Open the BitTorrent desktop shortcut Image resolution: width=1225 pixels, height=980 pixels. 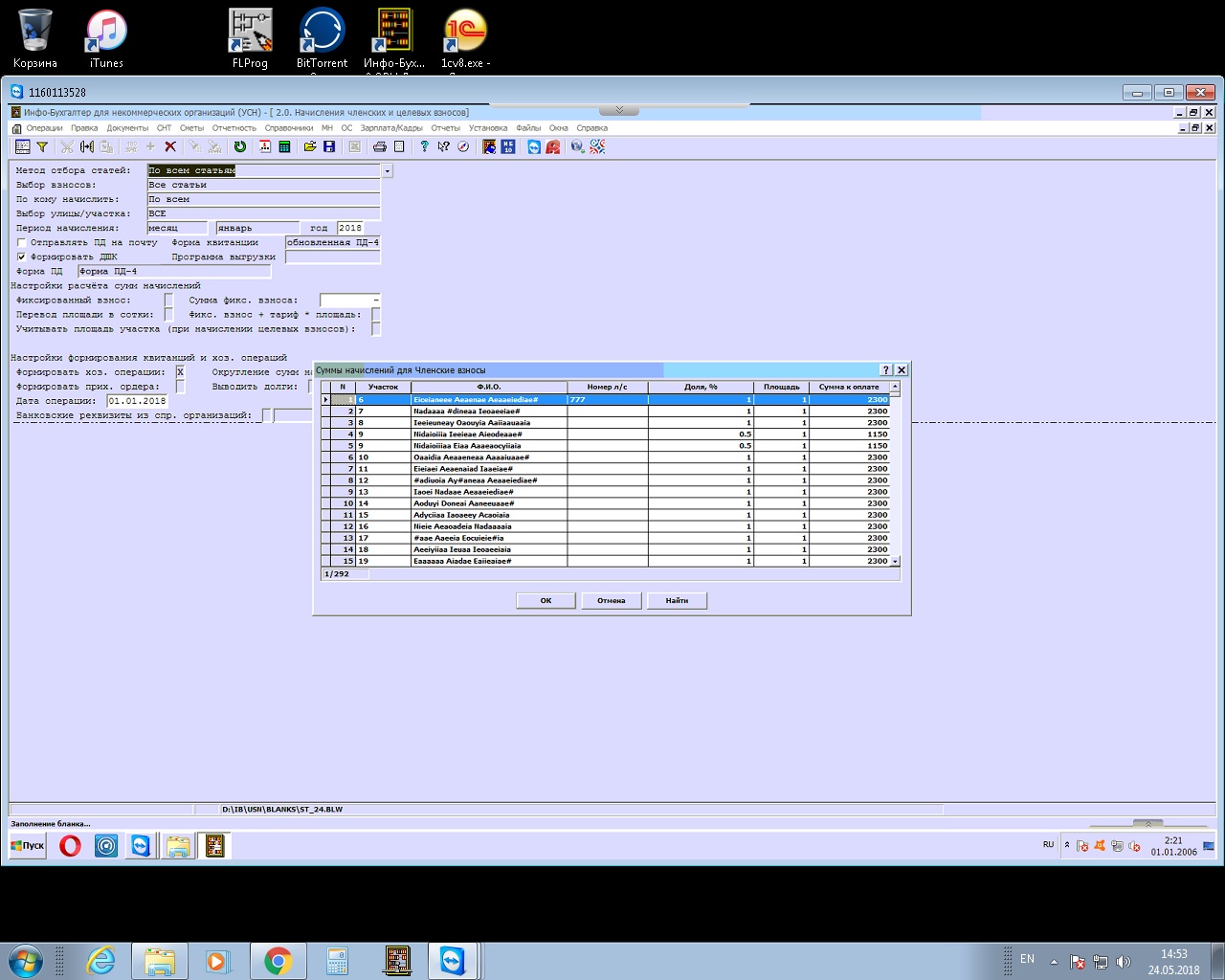(x=322, y=38)
